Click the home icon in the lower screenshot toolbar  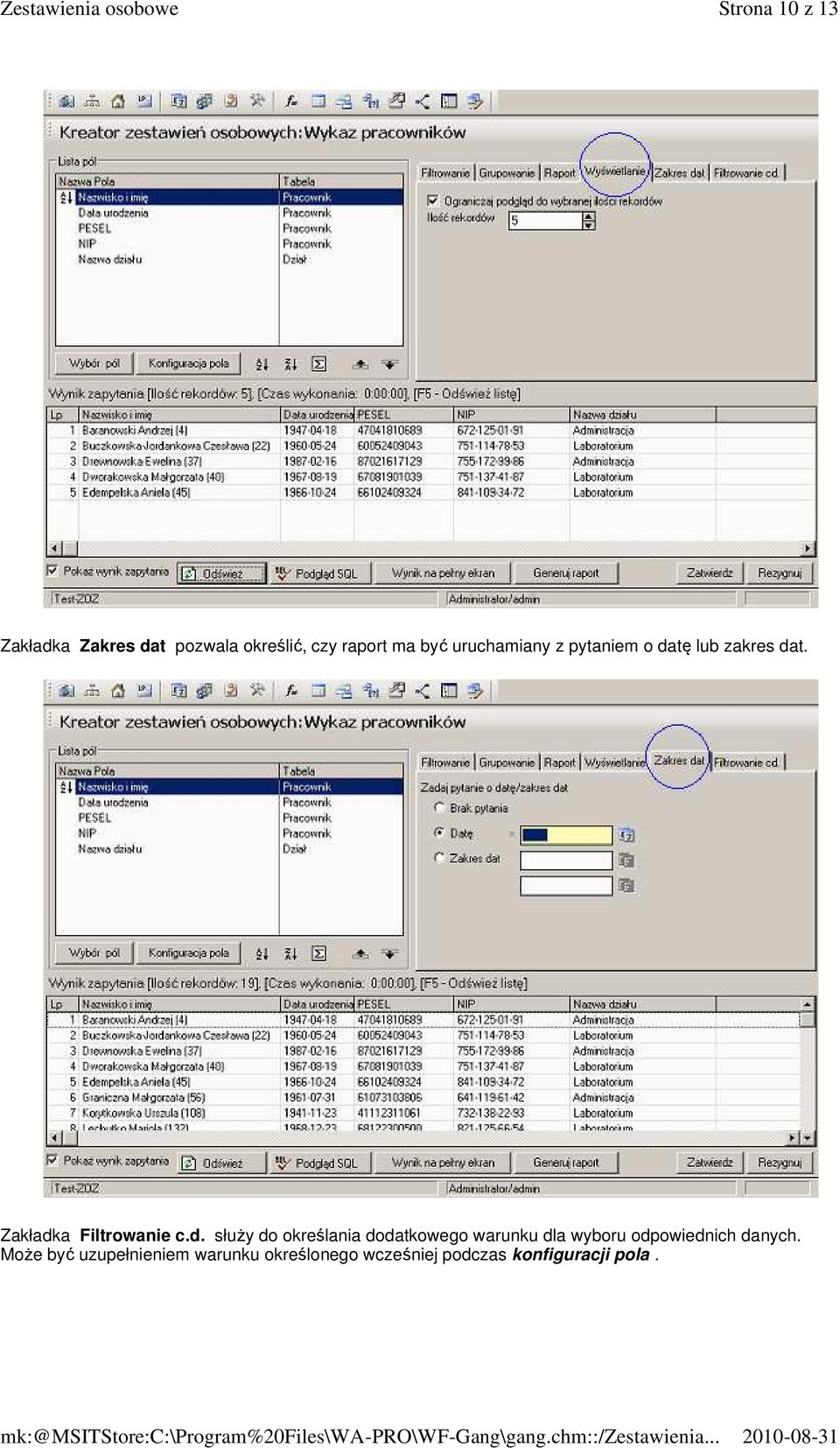click(118, 691)
